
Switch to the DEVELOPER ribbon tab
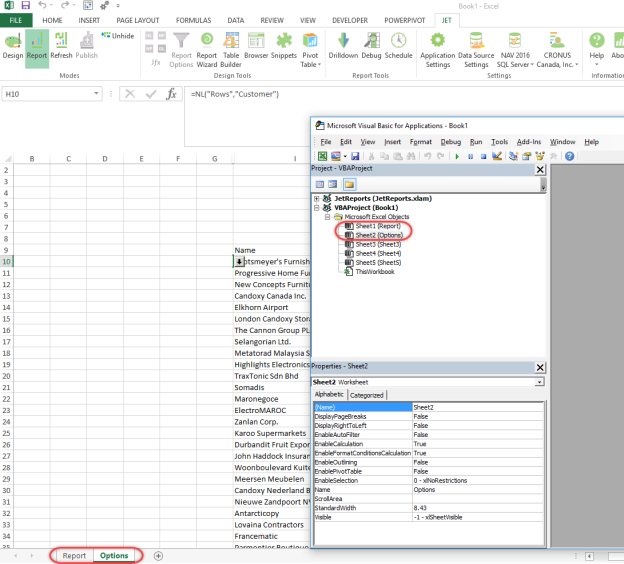[350, 20]
